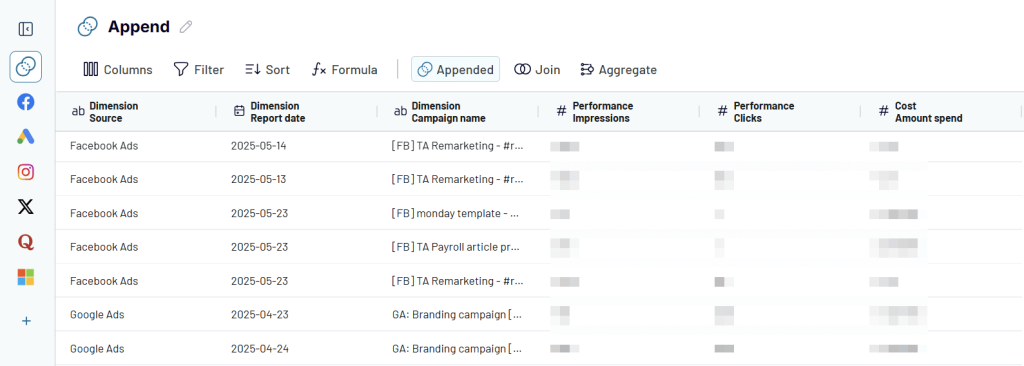This screenshot has width=1024, height=366.
Task: Open the Quora source in sidebar
Action: (25, 242)
